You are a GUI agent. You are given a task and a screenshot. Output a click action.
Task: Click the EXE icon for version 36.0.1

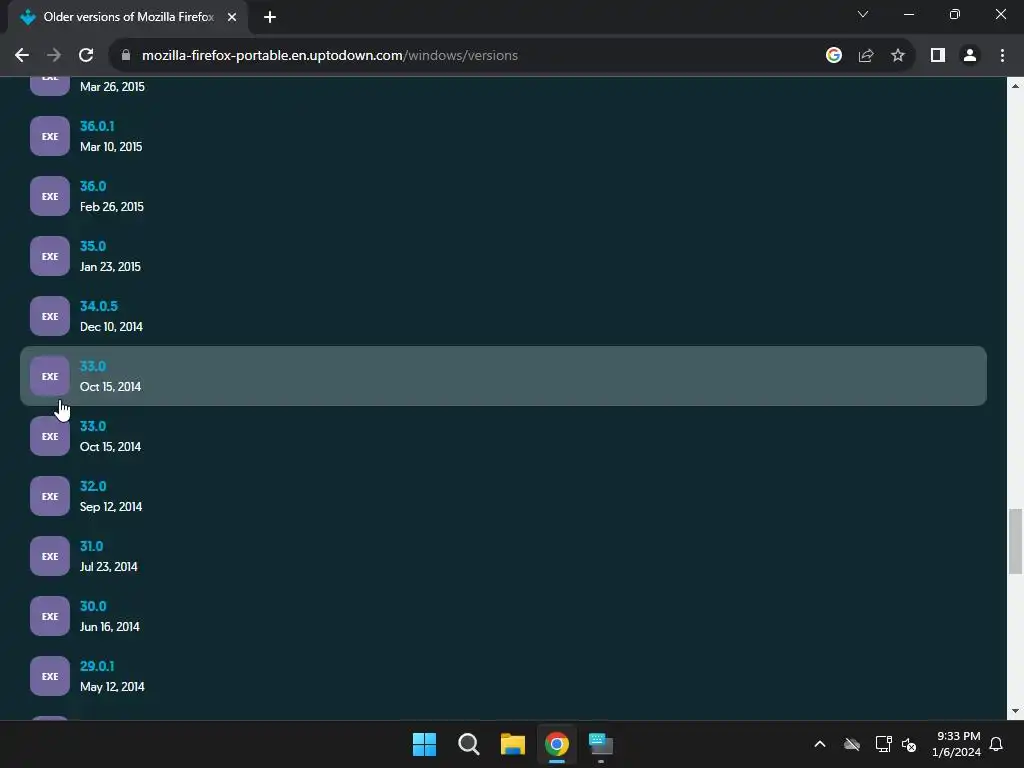tap(50, 136)
